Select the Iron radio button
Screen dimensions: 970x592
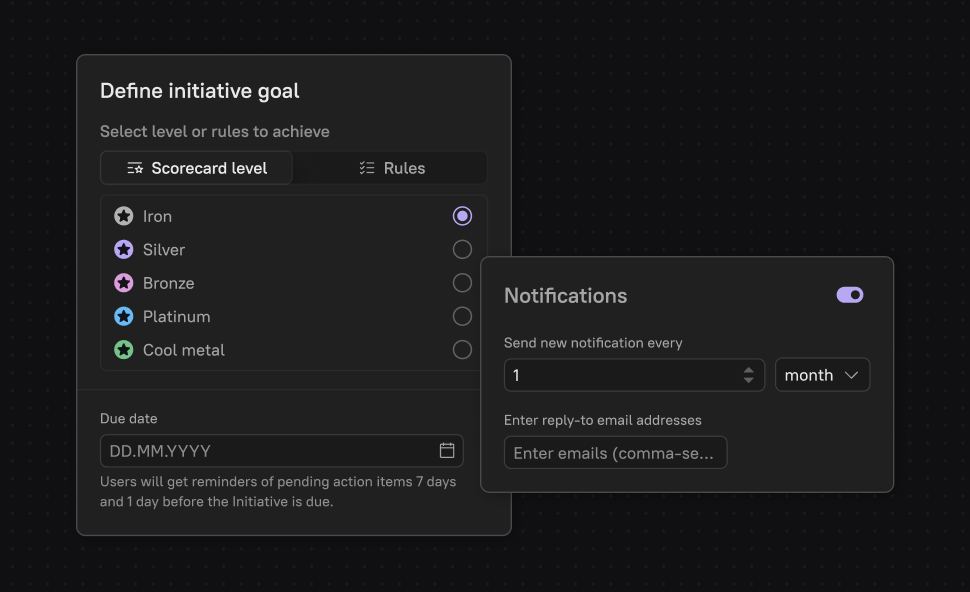click(x=462, y=216)
